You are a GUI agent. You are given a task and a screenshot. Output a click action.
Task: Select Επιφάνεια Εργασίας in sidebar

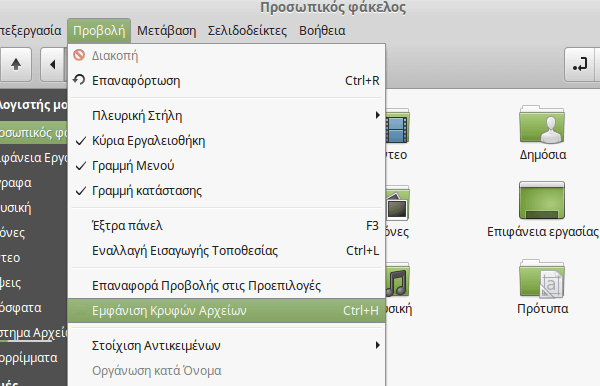[34, 158]
